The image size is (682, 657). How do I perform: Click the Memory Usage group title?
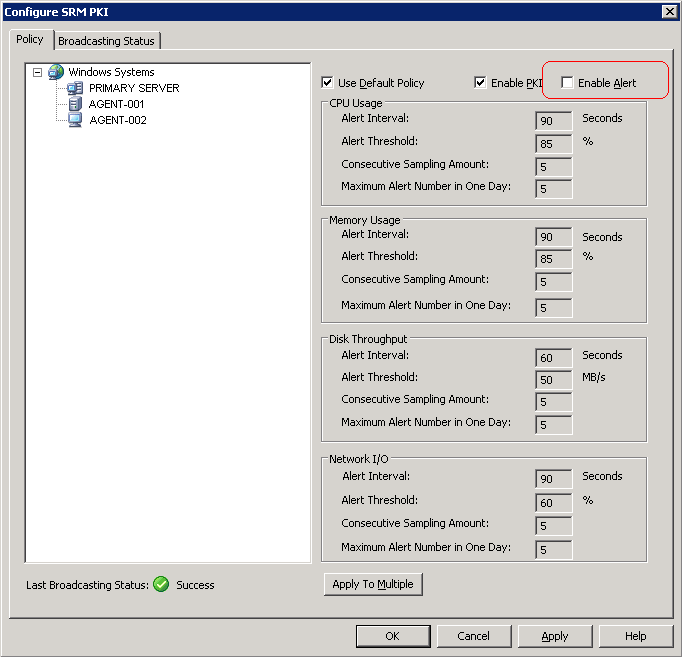pos(364,220)
